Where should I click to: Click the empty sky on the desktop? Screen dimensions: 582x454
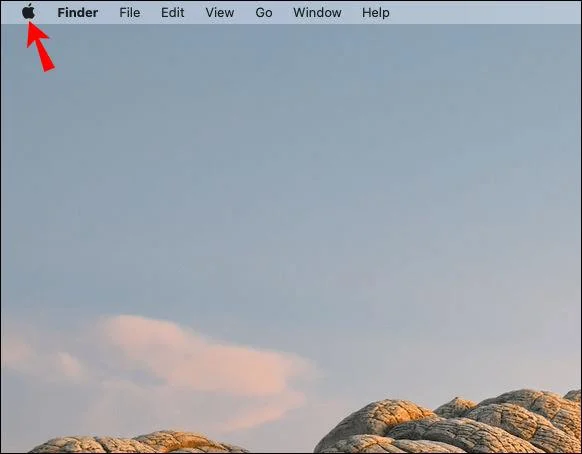pos(291,148)
